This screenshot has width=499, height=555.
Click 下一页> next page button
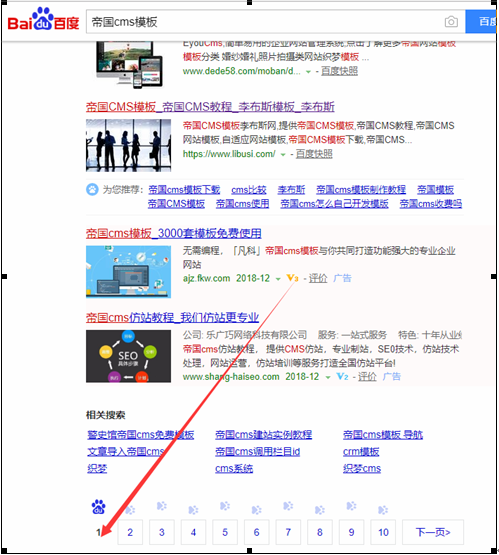(433, 532)
